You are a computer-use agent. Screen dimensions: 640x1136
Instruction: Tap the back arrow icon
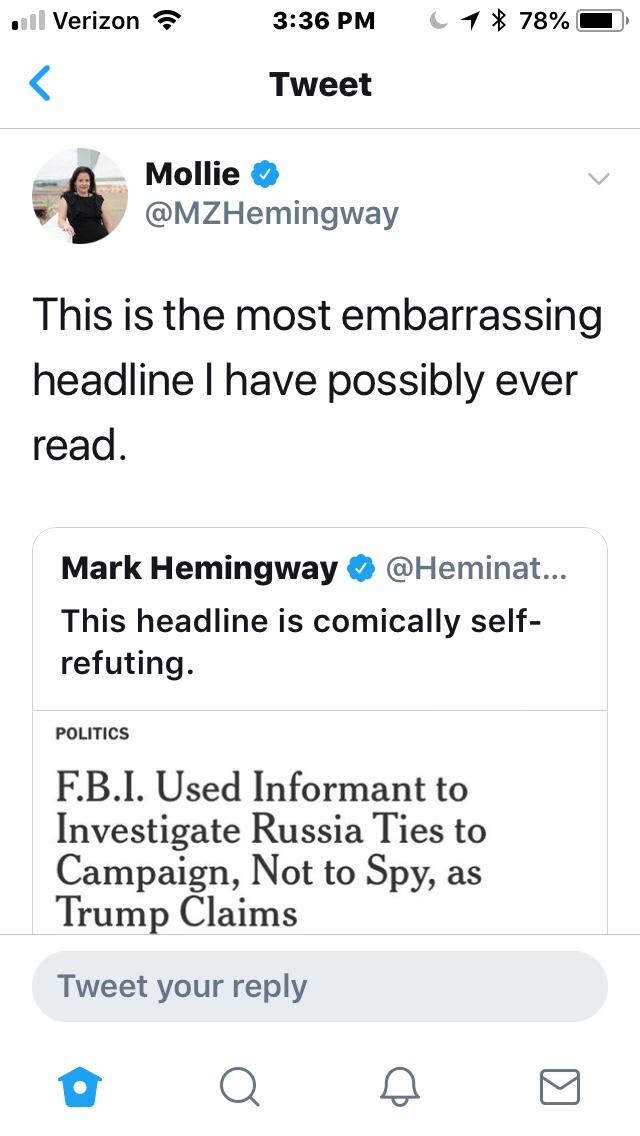click(x=40, y=84)
